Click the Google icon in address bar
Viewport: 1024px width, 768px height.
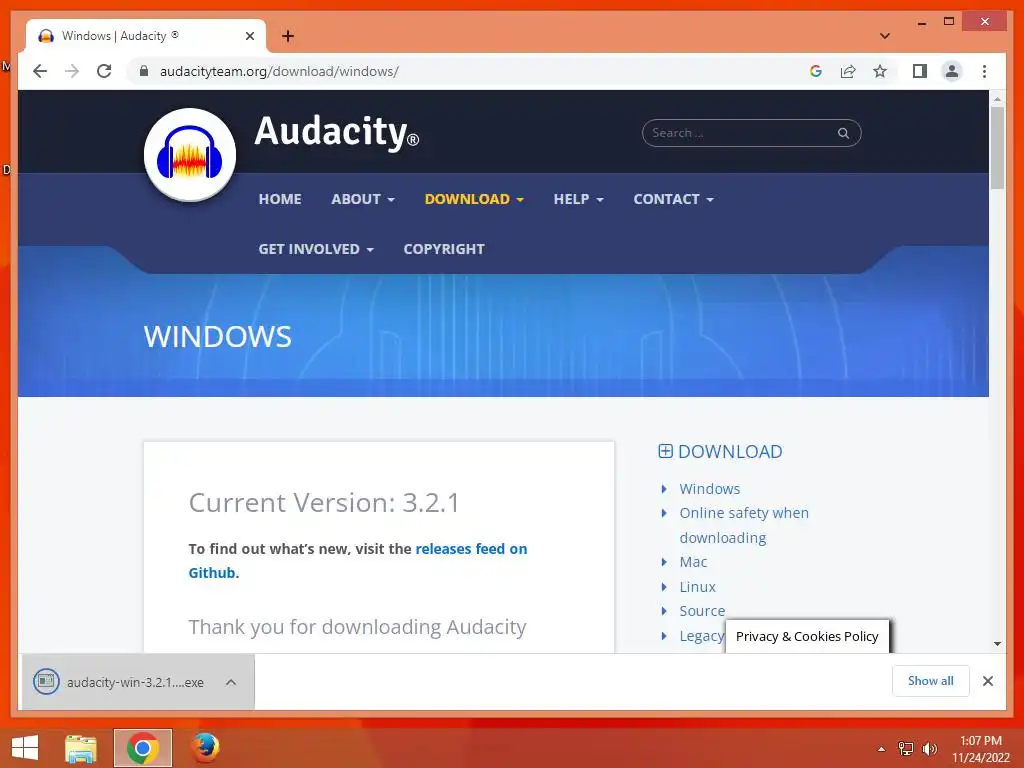click(x=816, y=71)
